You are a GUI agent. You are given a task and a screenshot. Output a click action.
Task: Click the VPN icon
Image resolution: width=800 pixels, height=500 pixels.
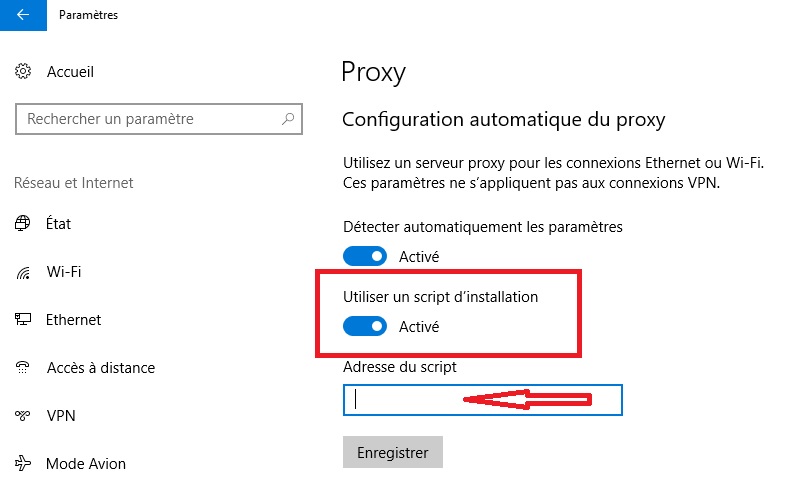[22, 415]
